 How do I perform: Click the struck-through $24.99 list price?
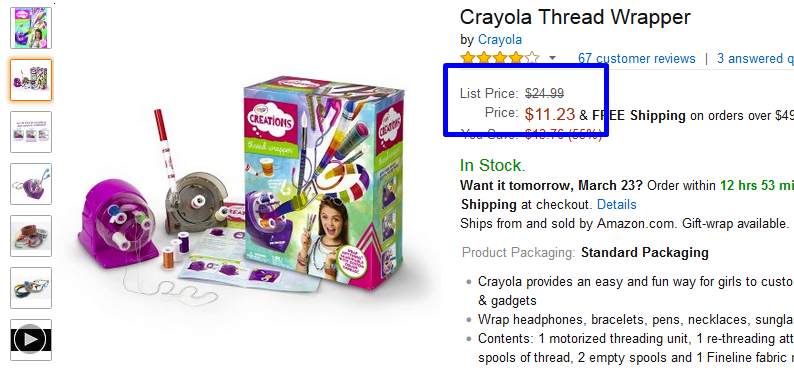click(x=544, y=93)
